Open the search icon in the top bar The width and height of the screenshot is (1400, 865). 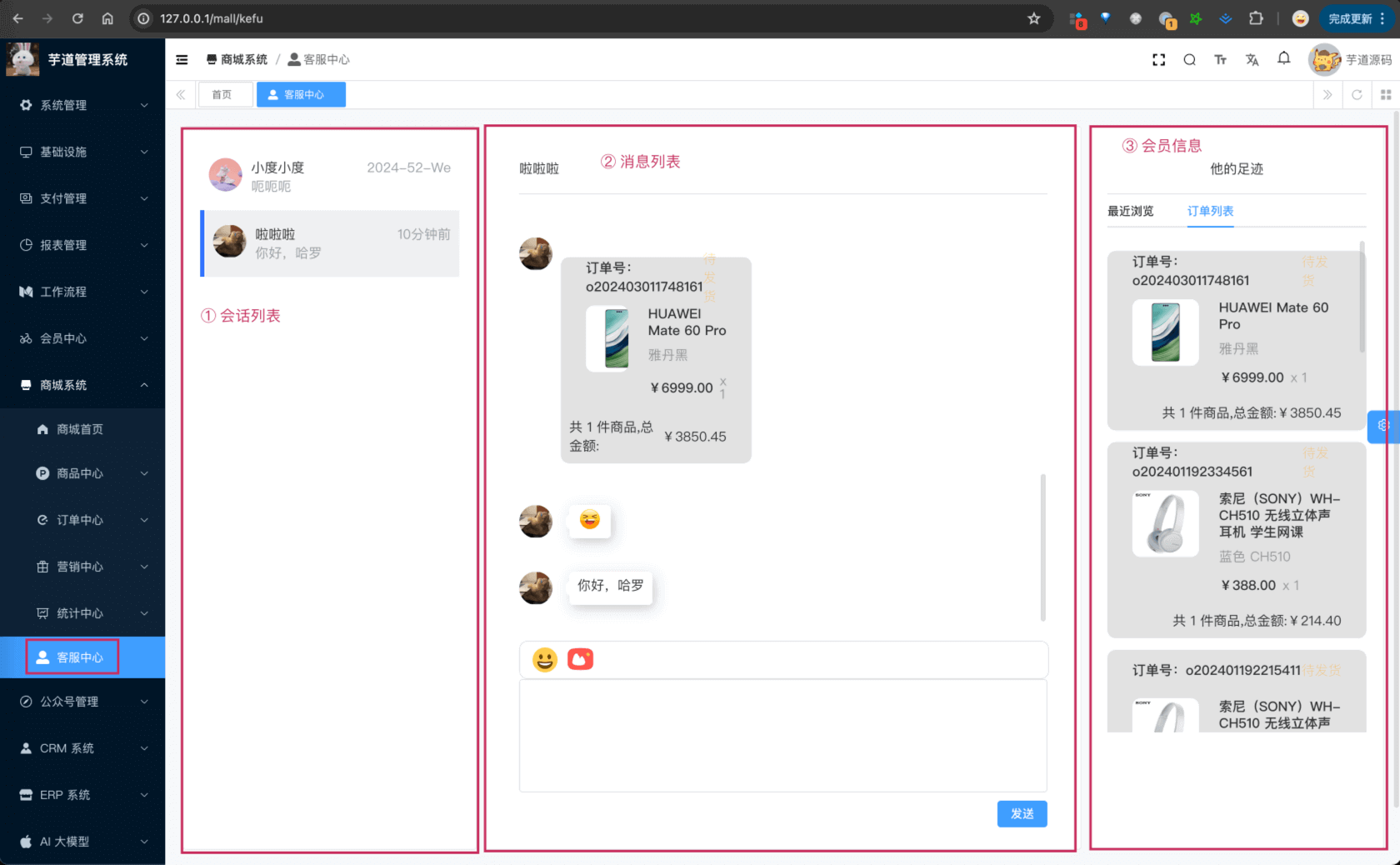(1189, 59)
